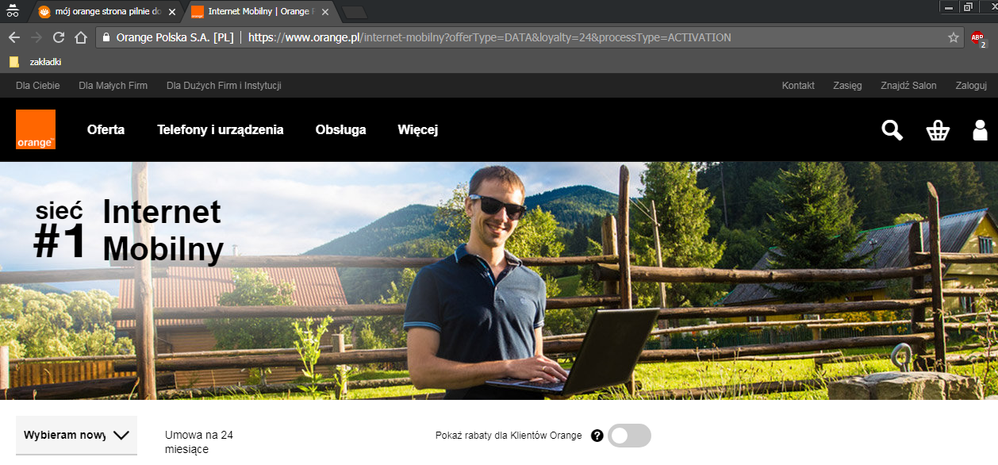Bookmark page with star icon
The height and width of the screenshot is (465, 998).
click(x=953, y=37)
